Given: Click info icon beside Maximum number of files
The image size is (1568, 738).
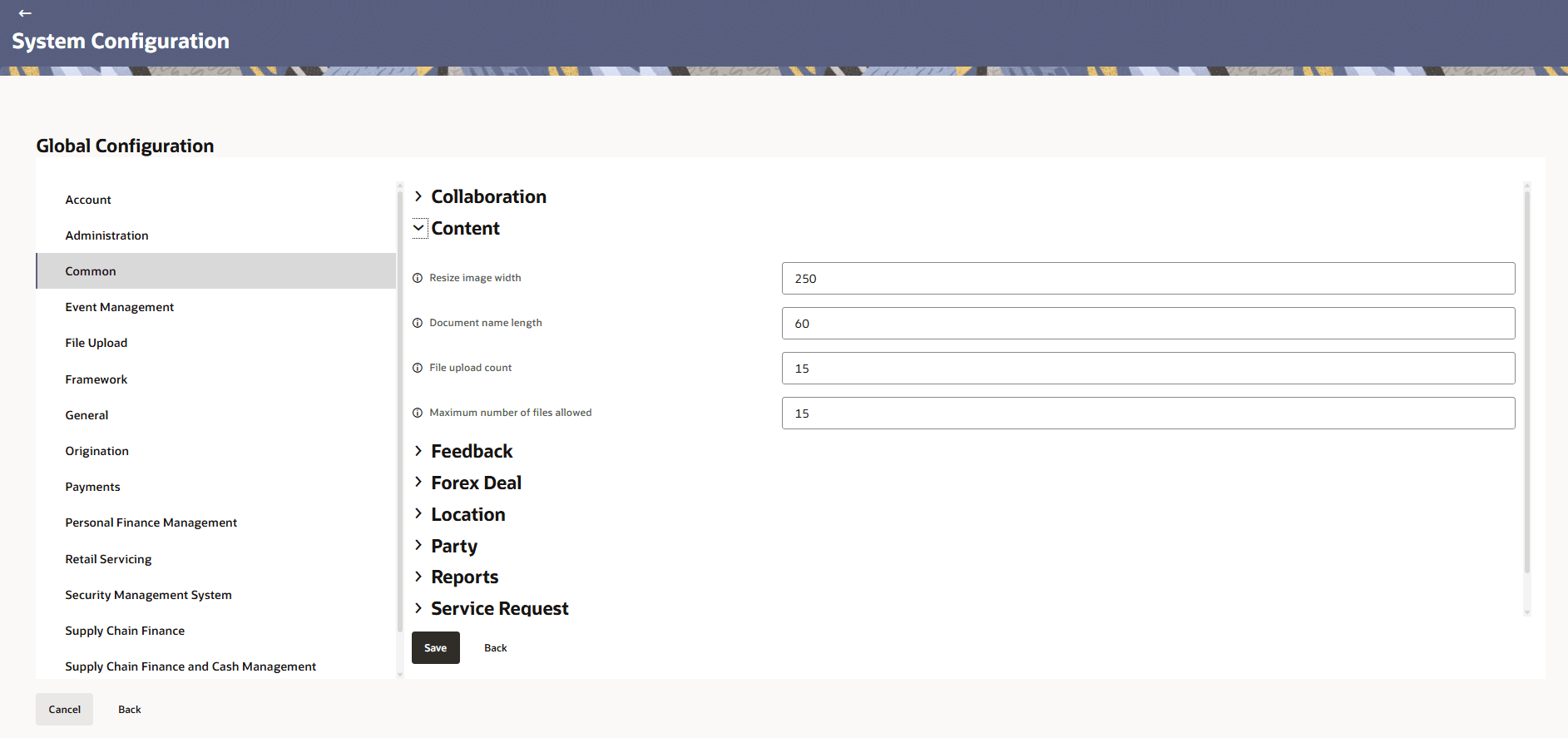Looking at the screenshot, I should tap(418, 413).
